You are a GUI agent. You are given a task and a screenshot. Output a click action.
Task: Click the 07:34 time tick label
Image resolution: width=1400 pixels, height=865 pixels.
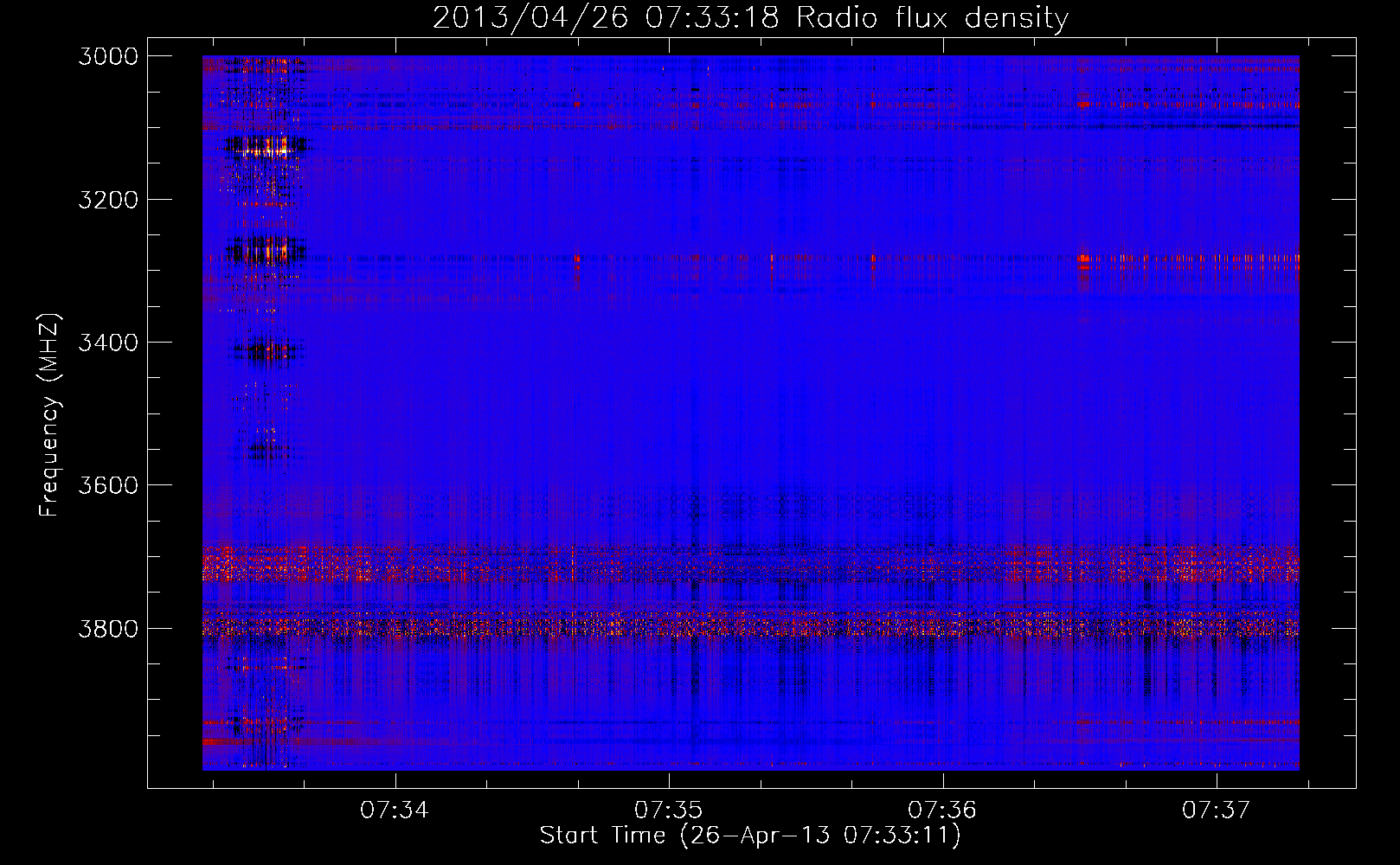[x=395, y=810]
